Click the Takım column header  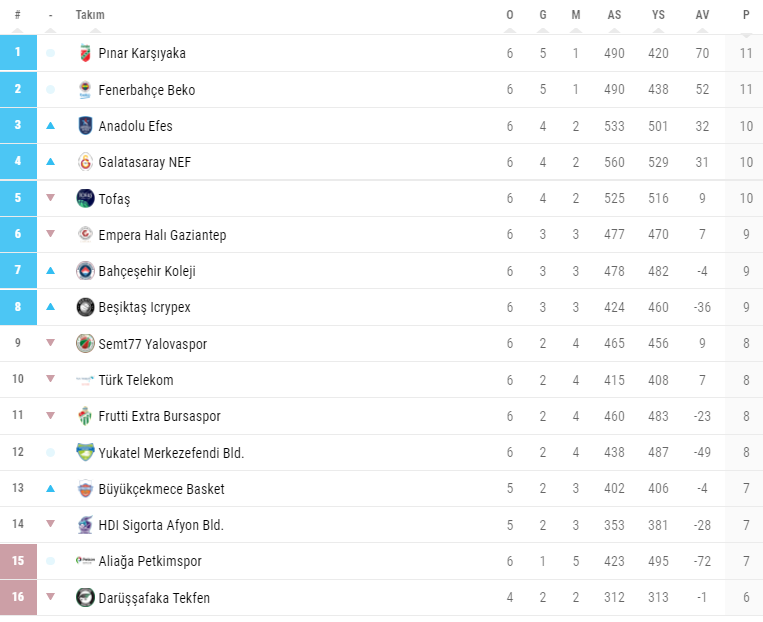click(90, 15)
